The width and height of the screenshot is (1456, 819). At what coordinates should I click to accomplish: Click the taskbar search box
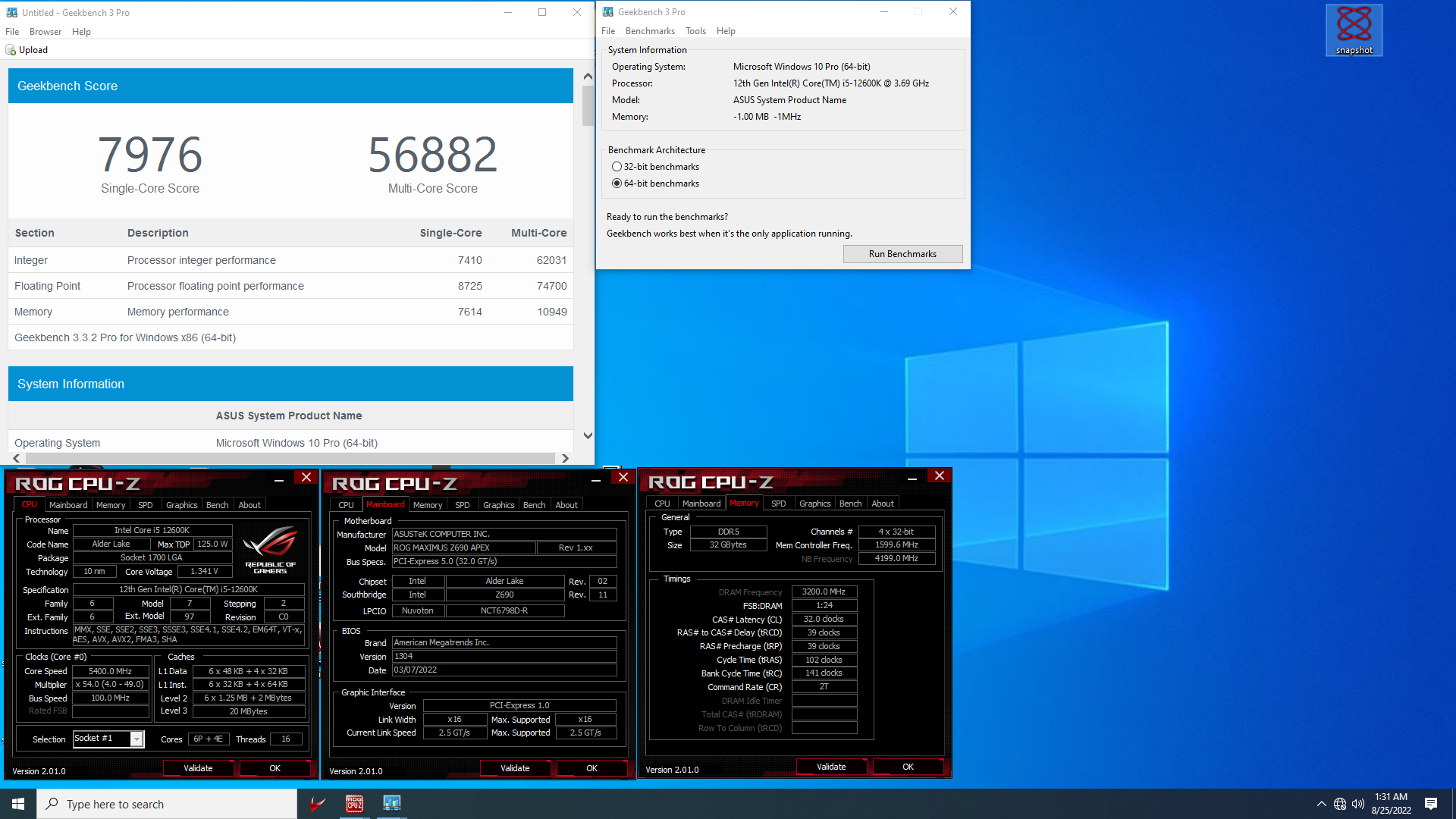[x=167, y=804]
